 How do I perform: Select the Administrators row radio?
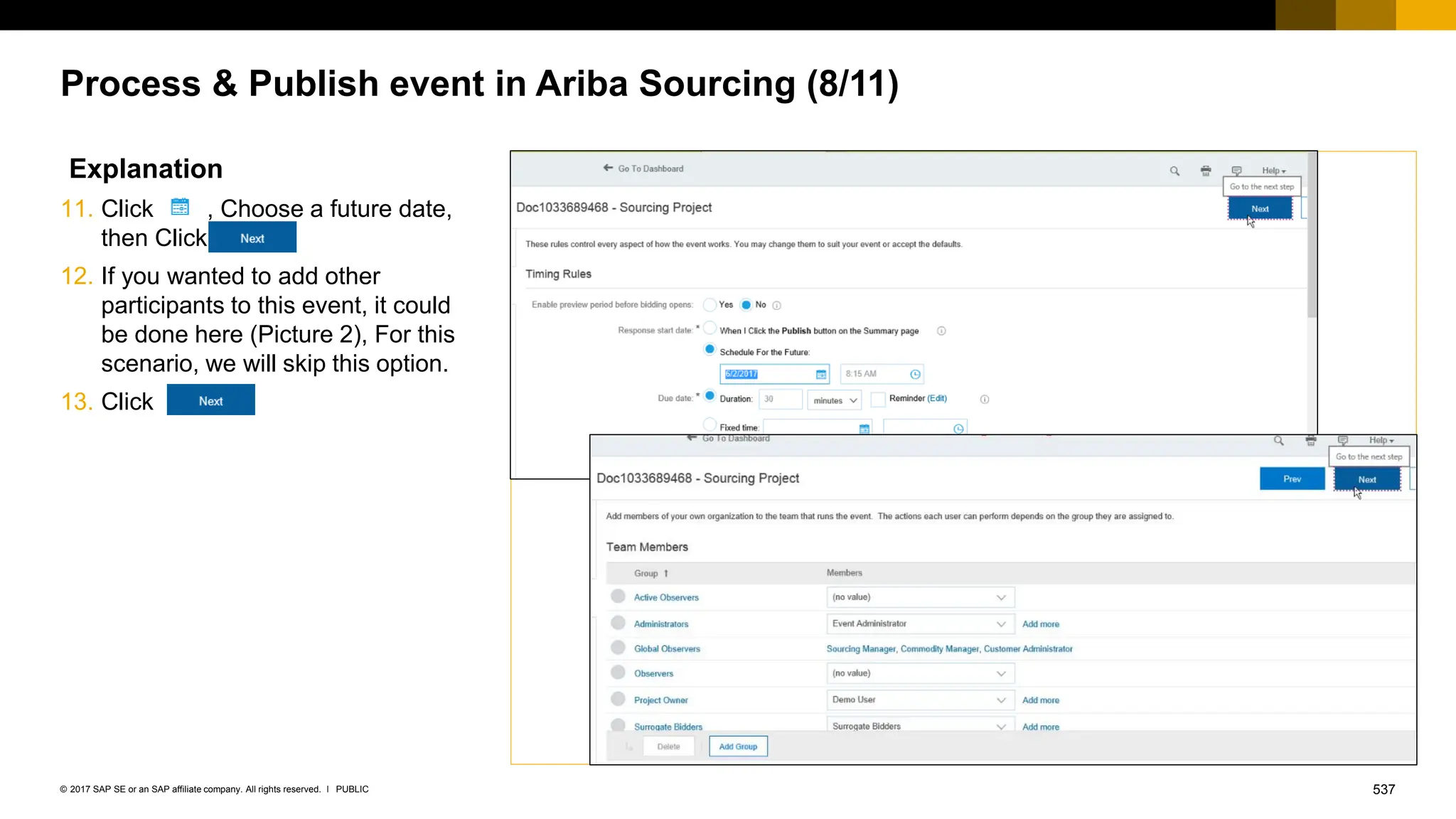tap(618, 623)
